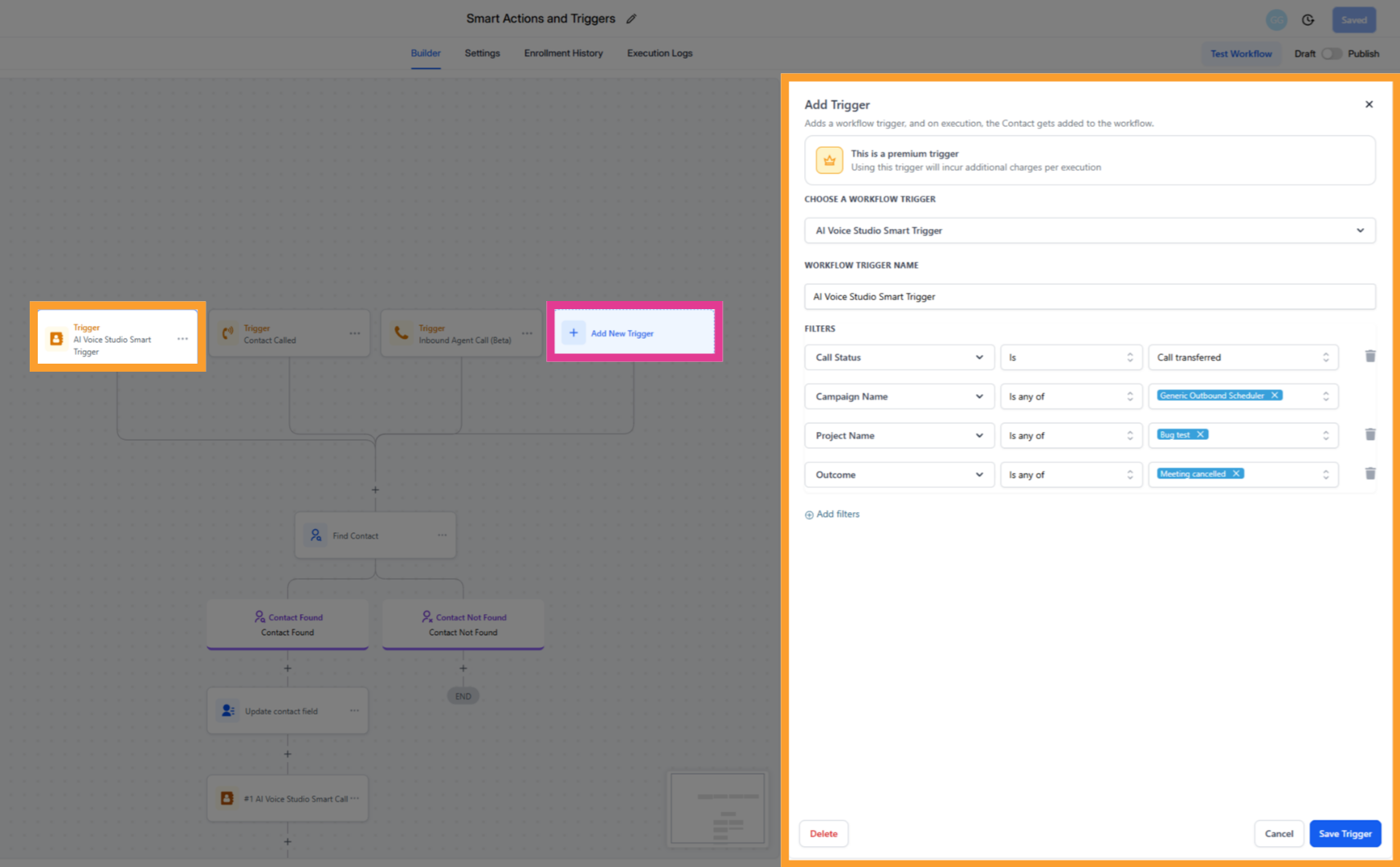This screenshot has width=1400, height=867.
Task: Delete the Project Name filter row
Action: 1370,434
